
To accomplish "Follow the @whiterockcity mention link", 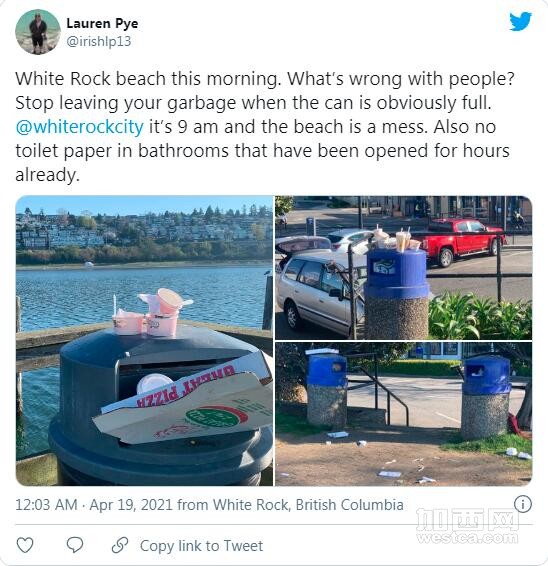I will tap(79, 127).
